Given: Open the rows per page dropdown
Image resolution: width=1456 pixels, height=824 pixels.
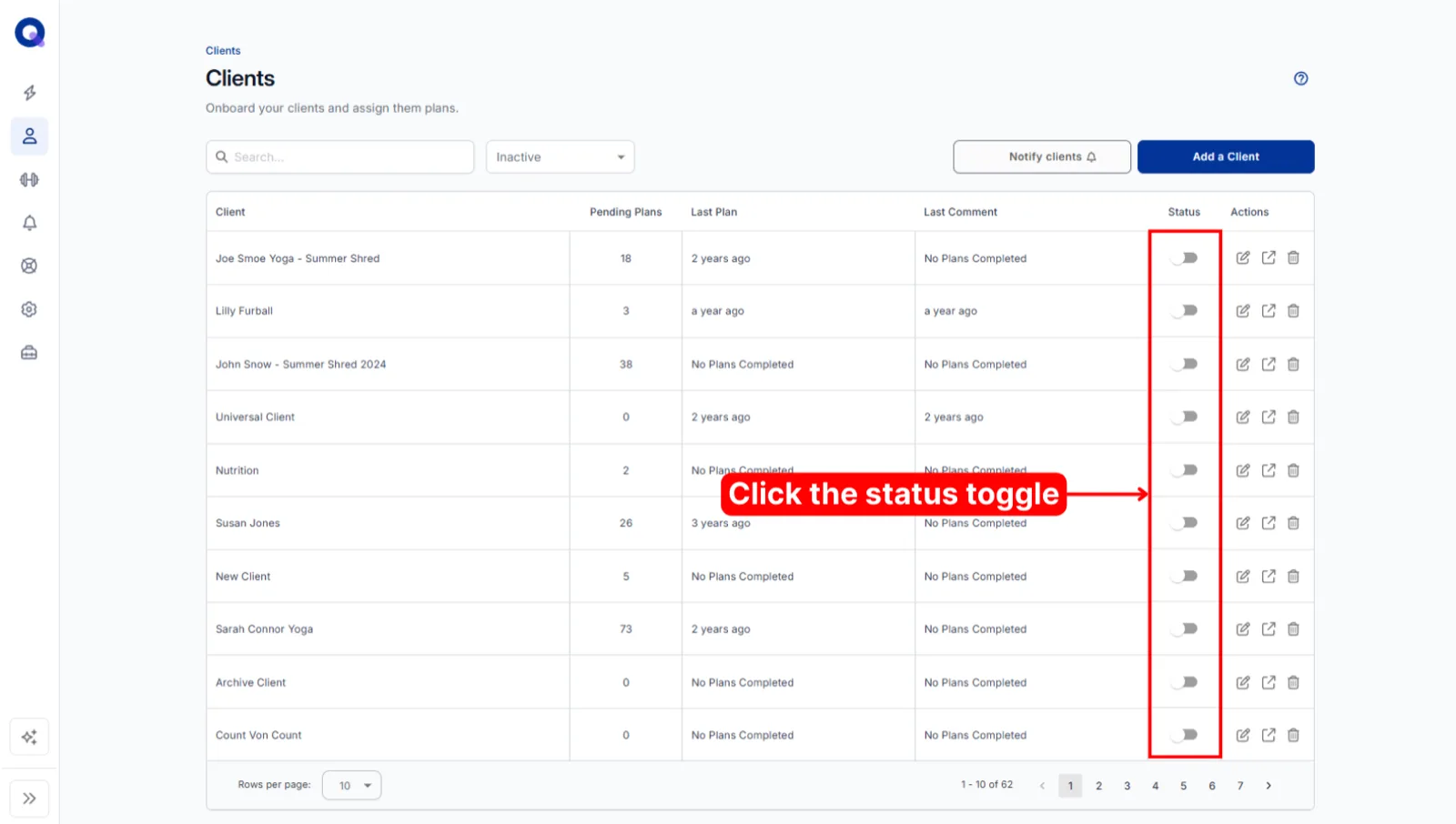Looking at the screenshot, I should pos(351,785).
